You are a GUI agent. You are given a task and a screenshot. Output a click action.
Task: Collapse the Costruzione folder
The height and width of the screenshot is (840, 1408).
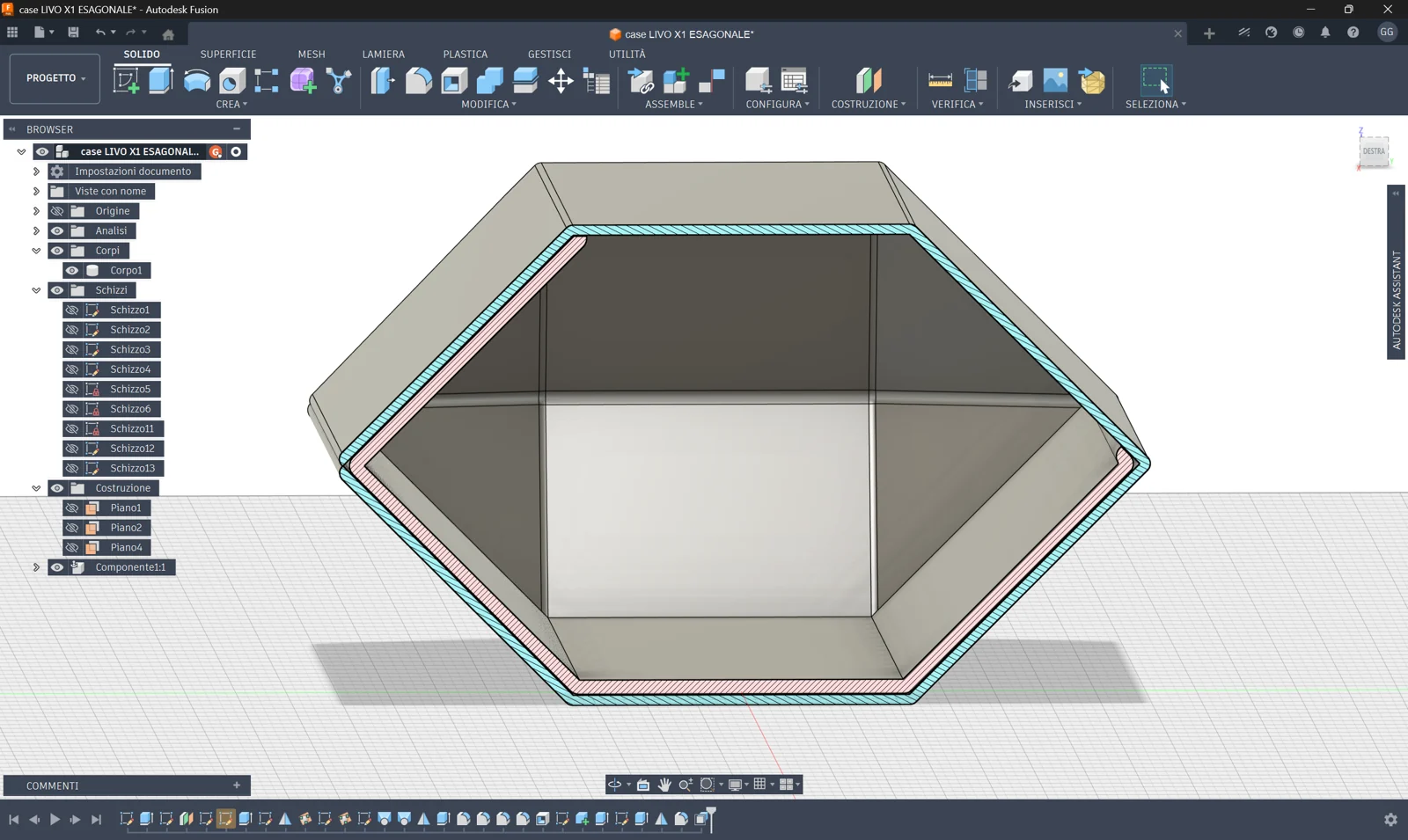coord(36,488)
